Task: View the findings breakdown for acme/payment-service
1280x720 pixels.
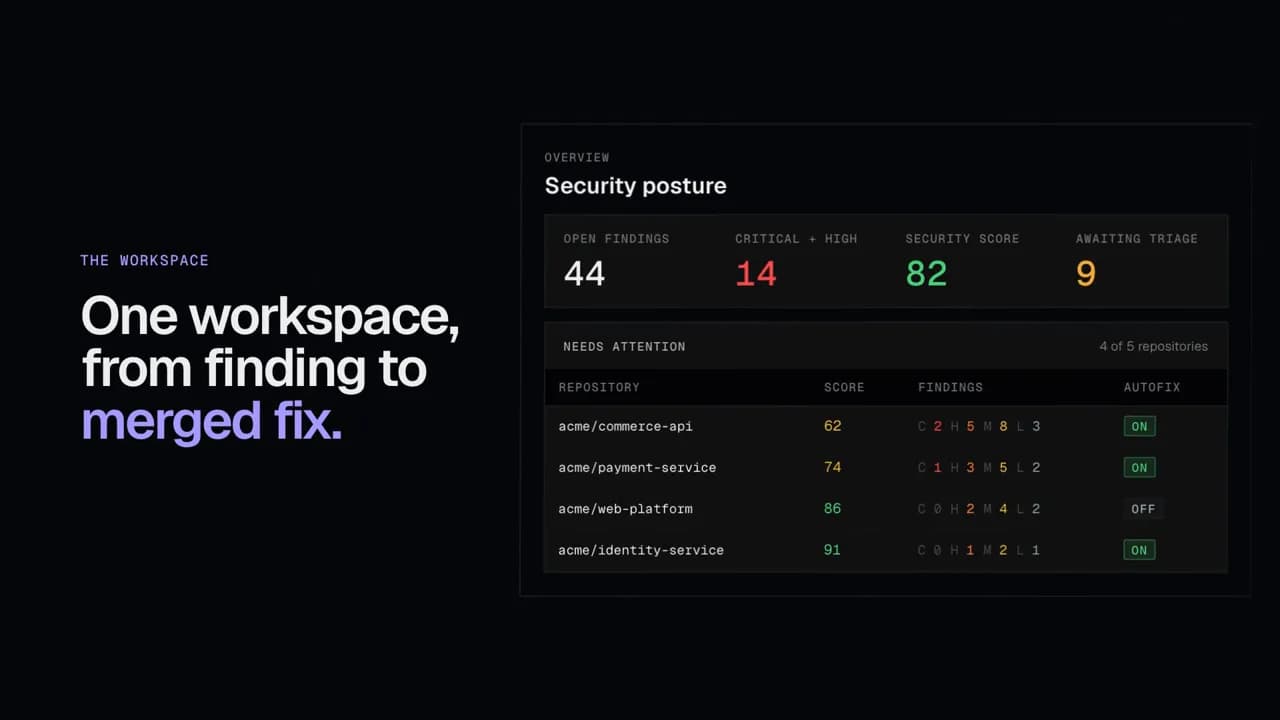Action: point(979,467)
